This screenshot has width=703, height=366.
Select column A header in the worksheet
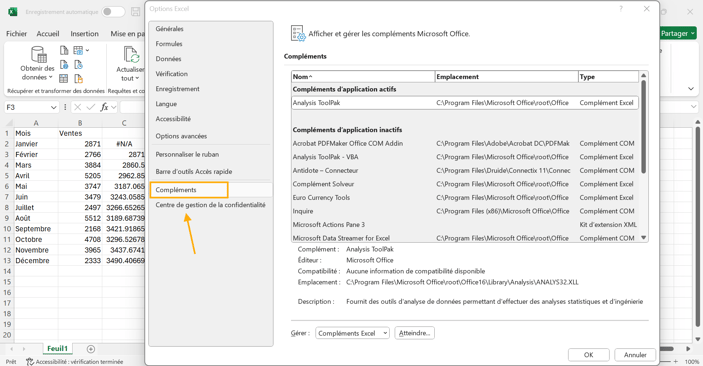click(36, 123)
